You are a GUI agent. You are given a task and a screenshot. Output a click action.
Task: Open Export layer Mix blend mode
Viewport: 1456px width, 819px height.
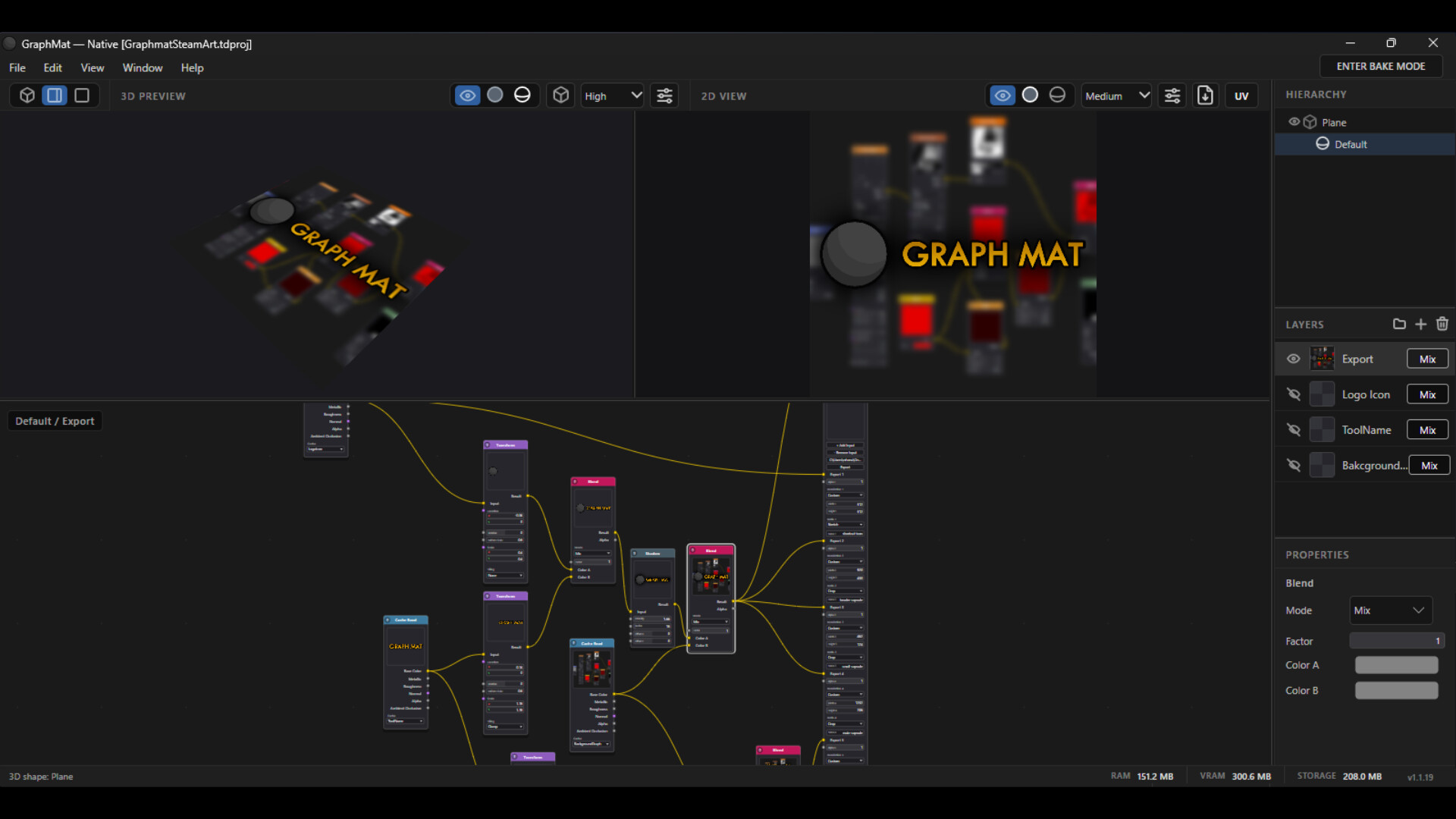pyautogui.click(x=1427, y=359)
